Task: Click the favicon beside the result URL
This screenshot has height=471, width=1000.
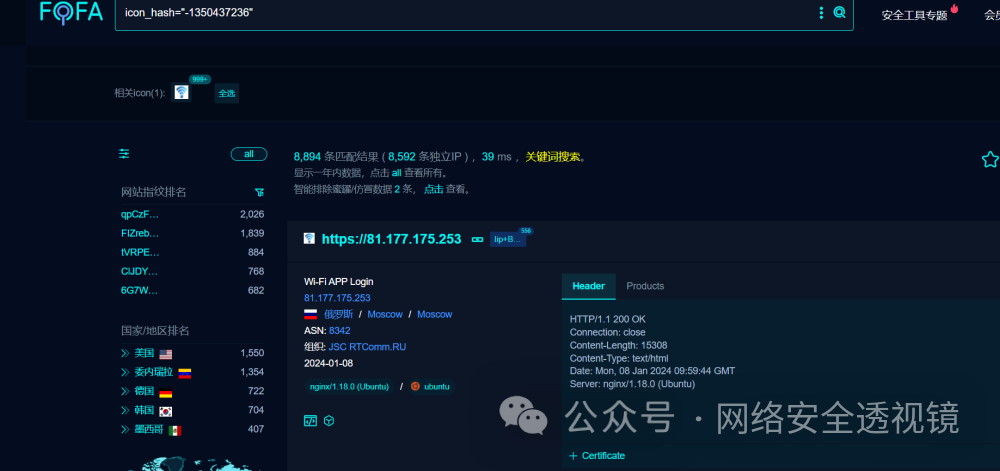Action: 309,239
